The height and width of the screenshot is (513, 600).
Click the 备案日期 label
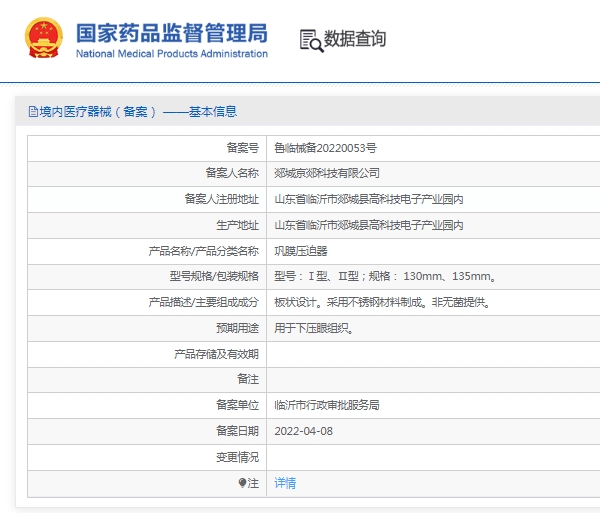(x=238, y=431)
